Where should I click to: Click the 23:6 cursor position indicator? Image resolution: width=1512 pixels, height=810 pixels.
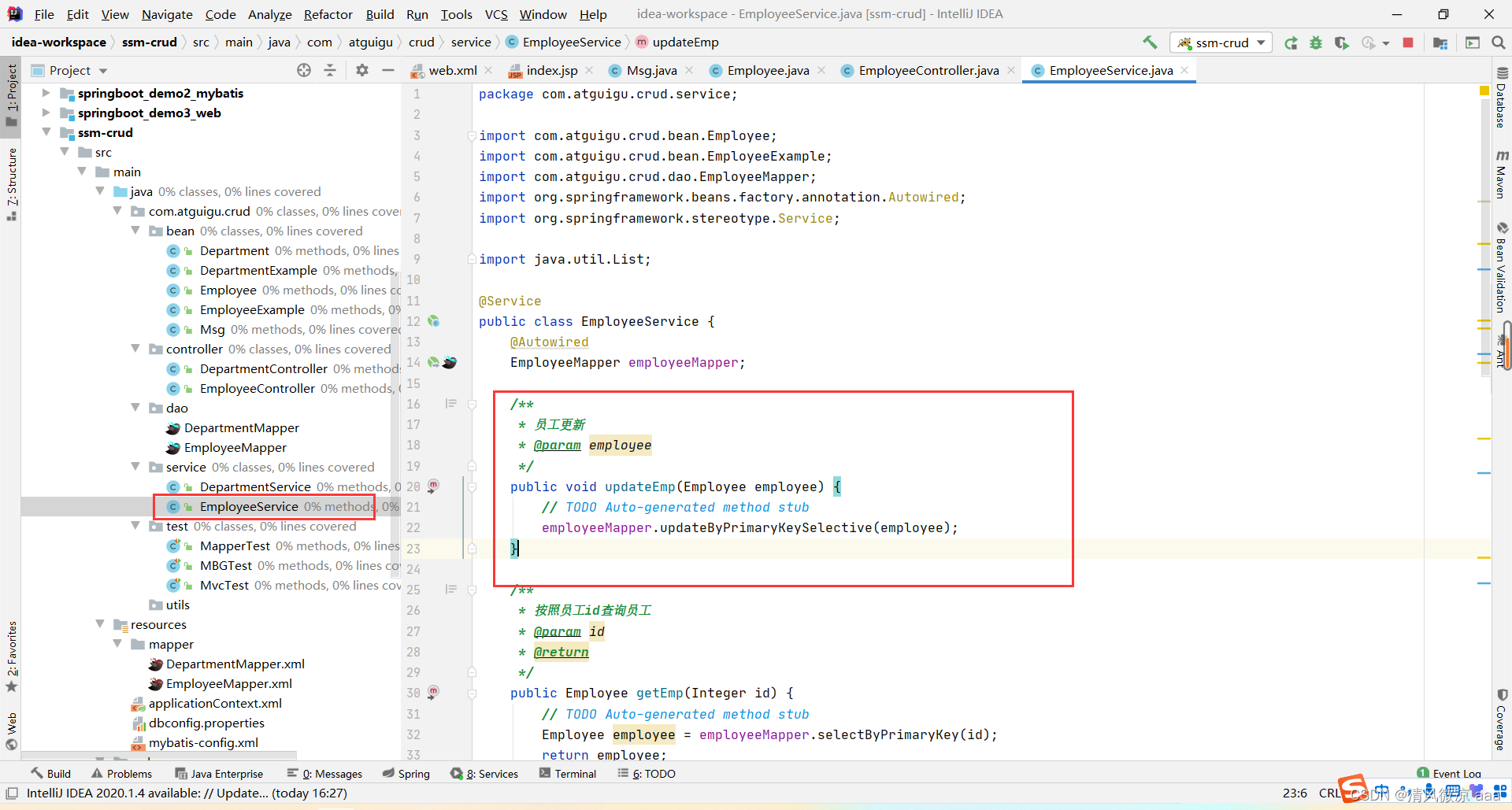1295,793
